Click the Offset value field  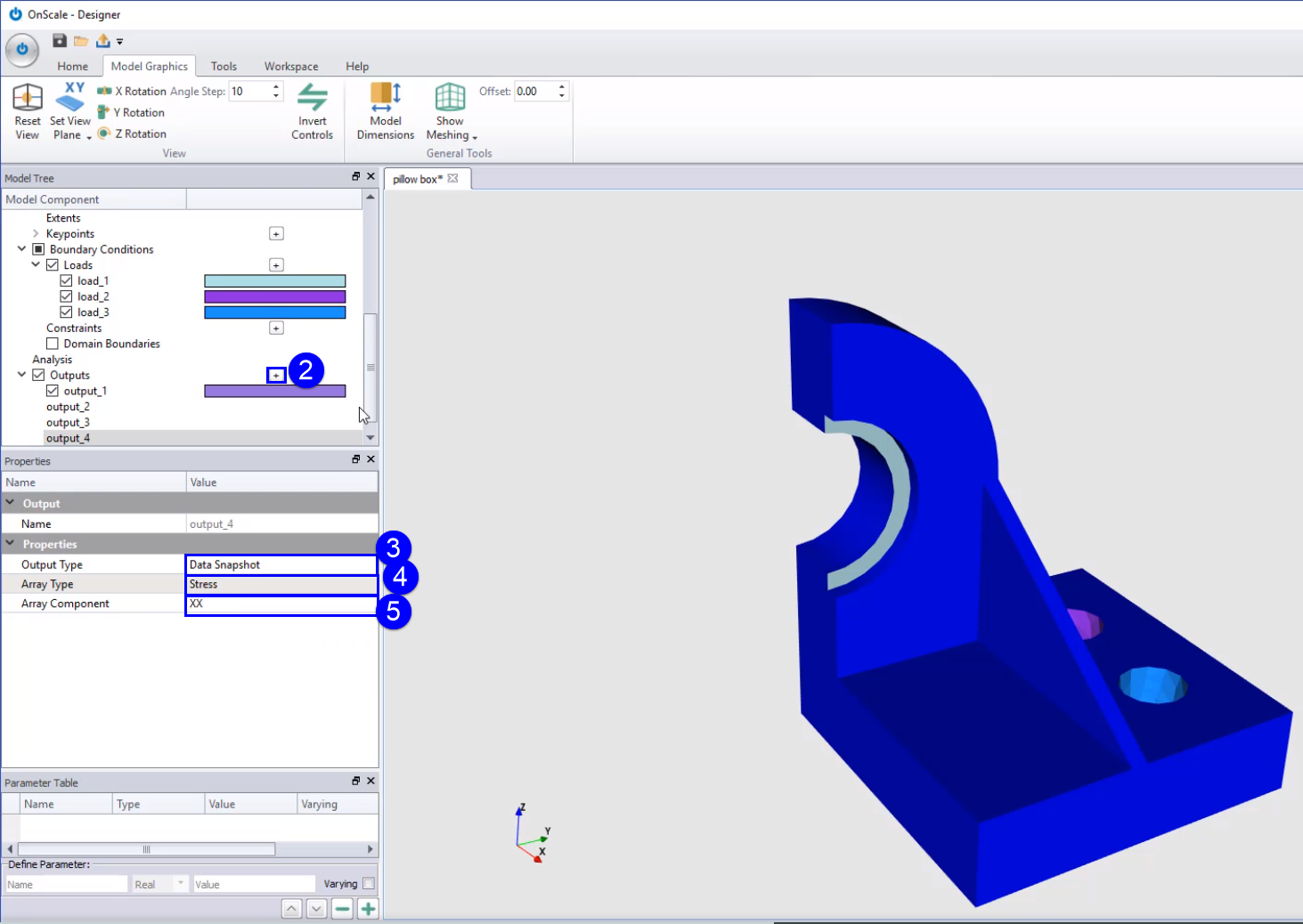(534, 91)
